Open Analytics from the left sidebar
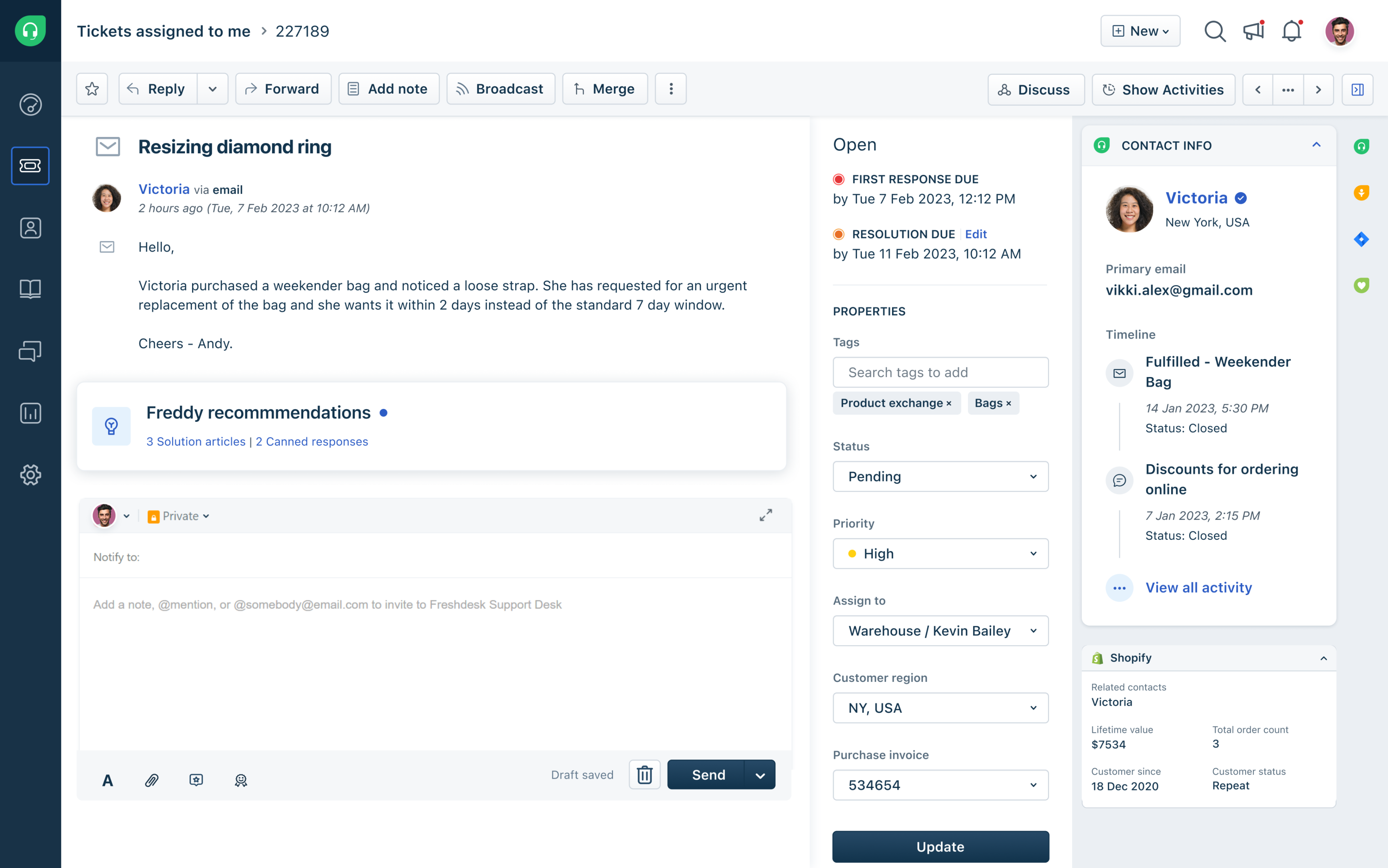 (x=30, y=413)
